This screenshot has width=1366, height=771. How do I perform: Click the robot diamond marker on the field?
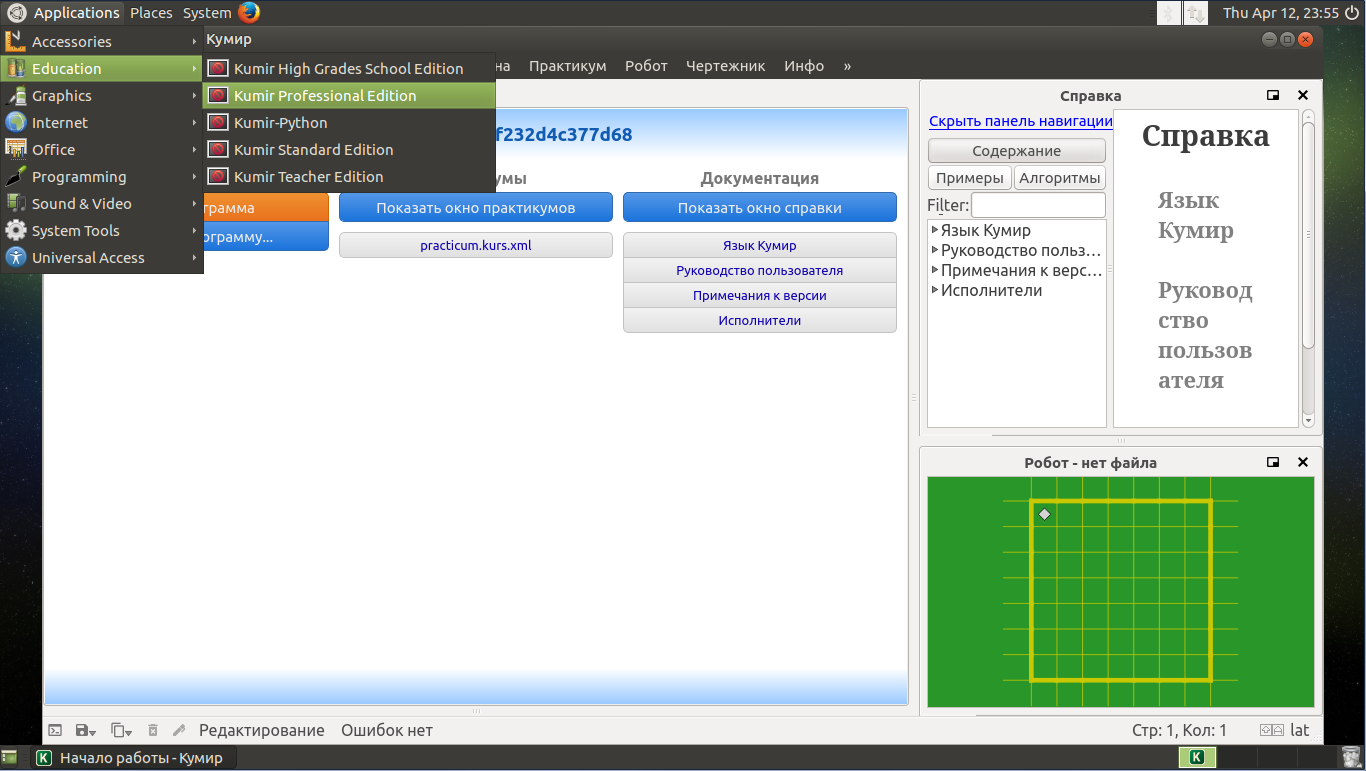(1044, 514)
